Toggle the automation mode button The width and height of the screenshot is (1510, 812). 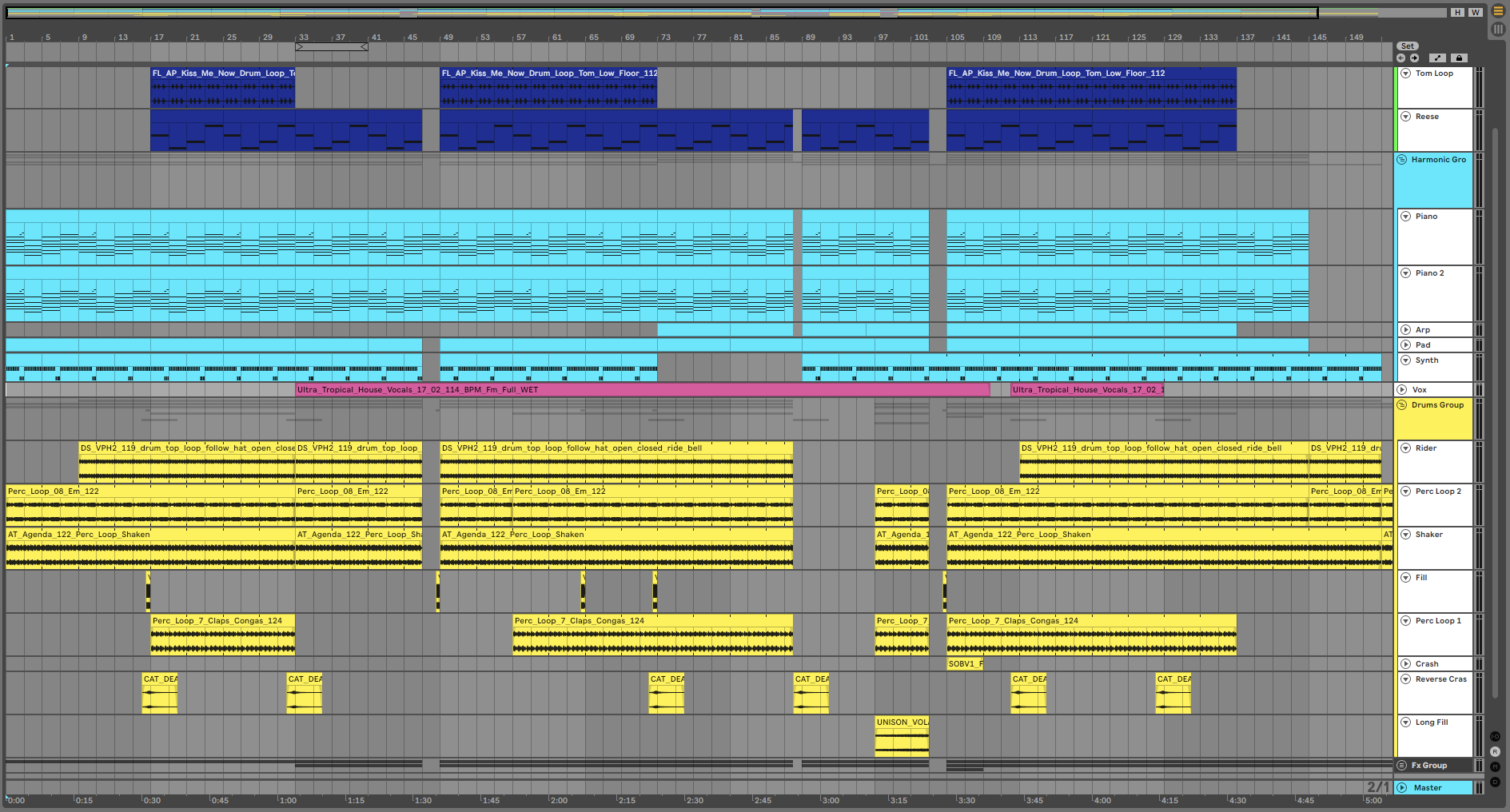tap(1437, 58)
